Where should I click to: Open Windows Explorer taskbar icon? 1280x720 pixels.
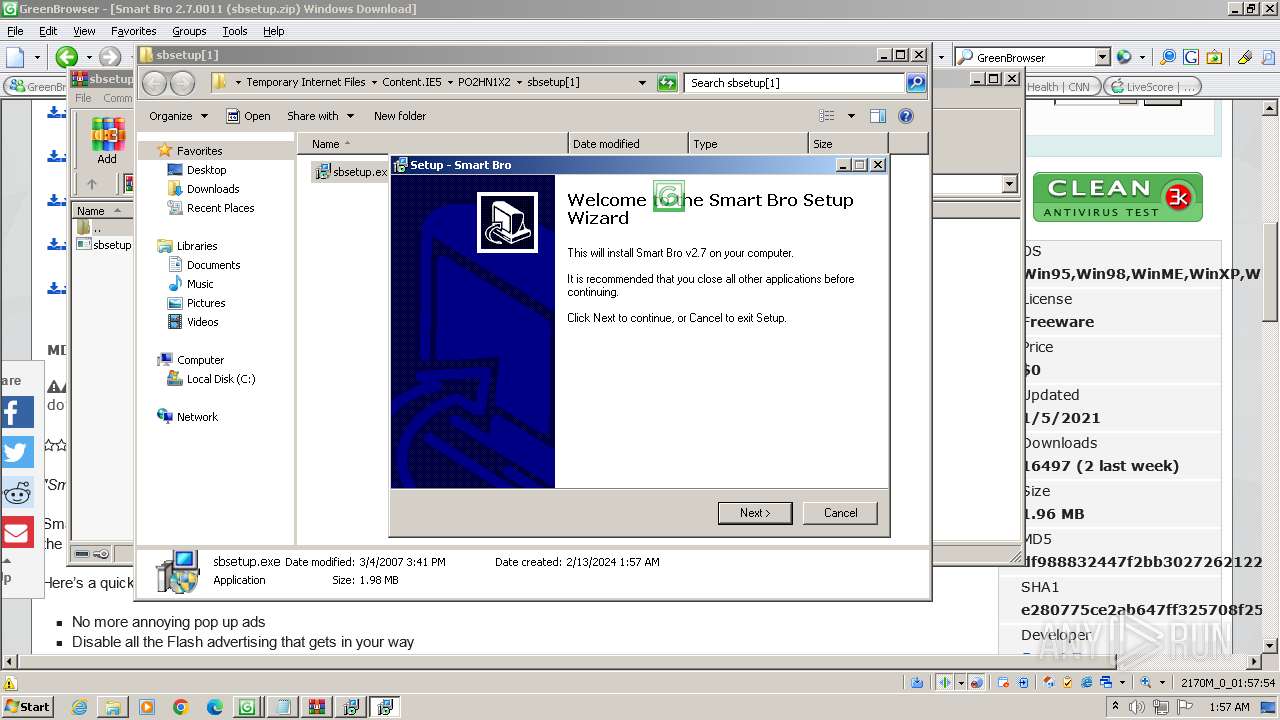[x=113, y=707]
